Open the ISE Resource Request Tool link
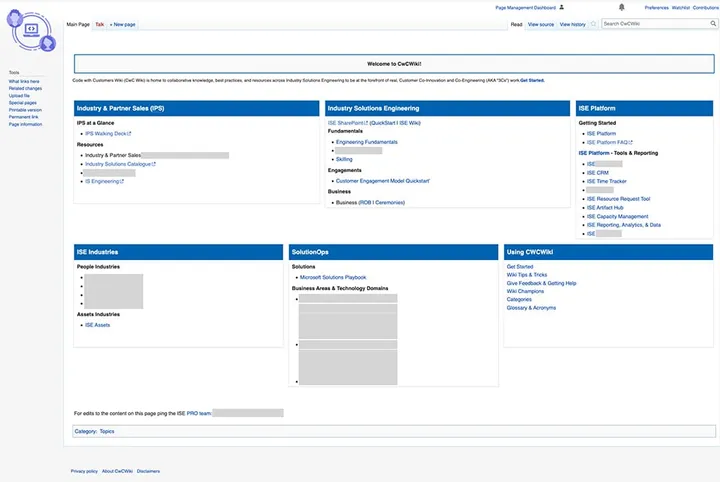Viewport: 720px width, 482px height. 618,199
